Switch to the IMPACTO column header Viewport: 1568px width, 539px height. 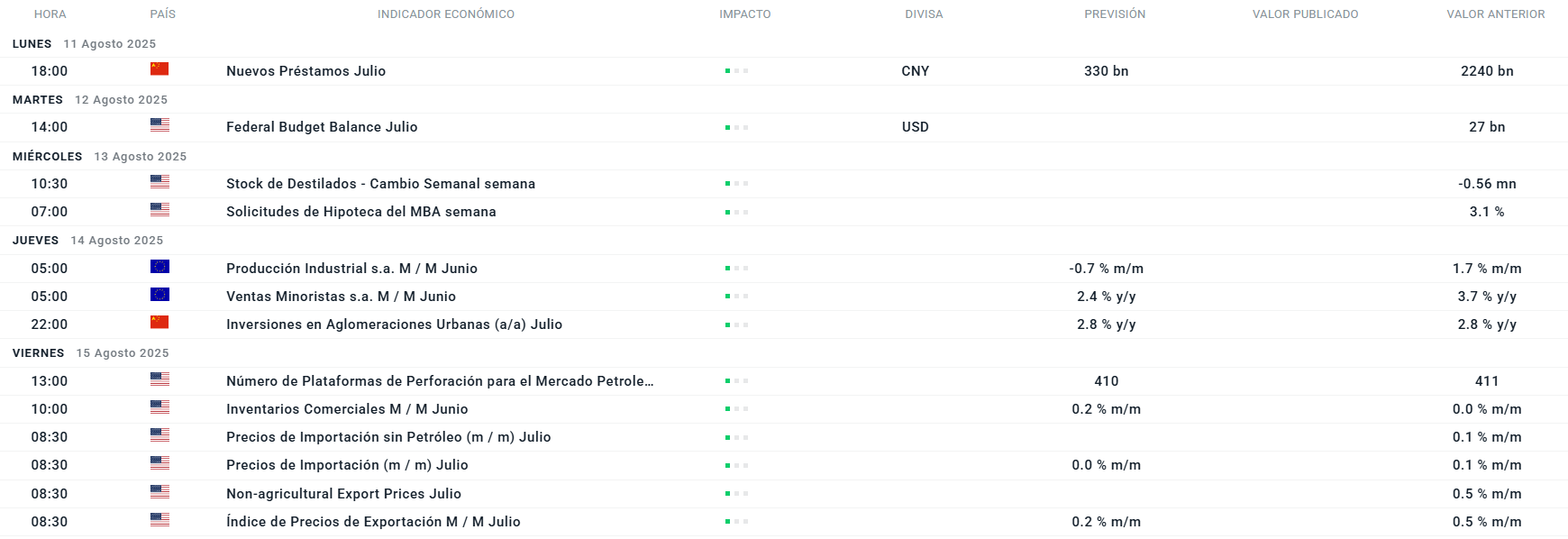click(x=744, y=14)
